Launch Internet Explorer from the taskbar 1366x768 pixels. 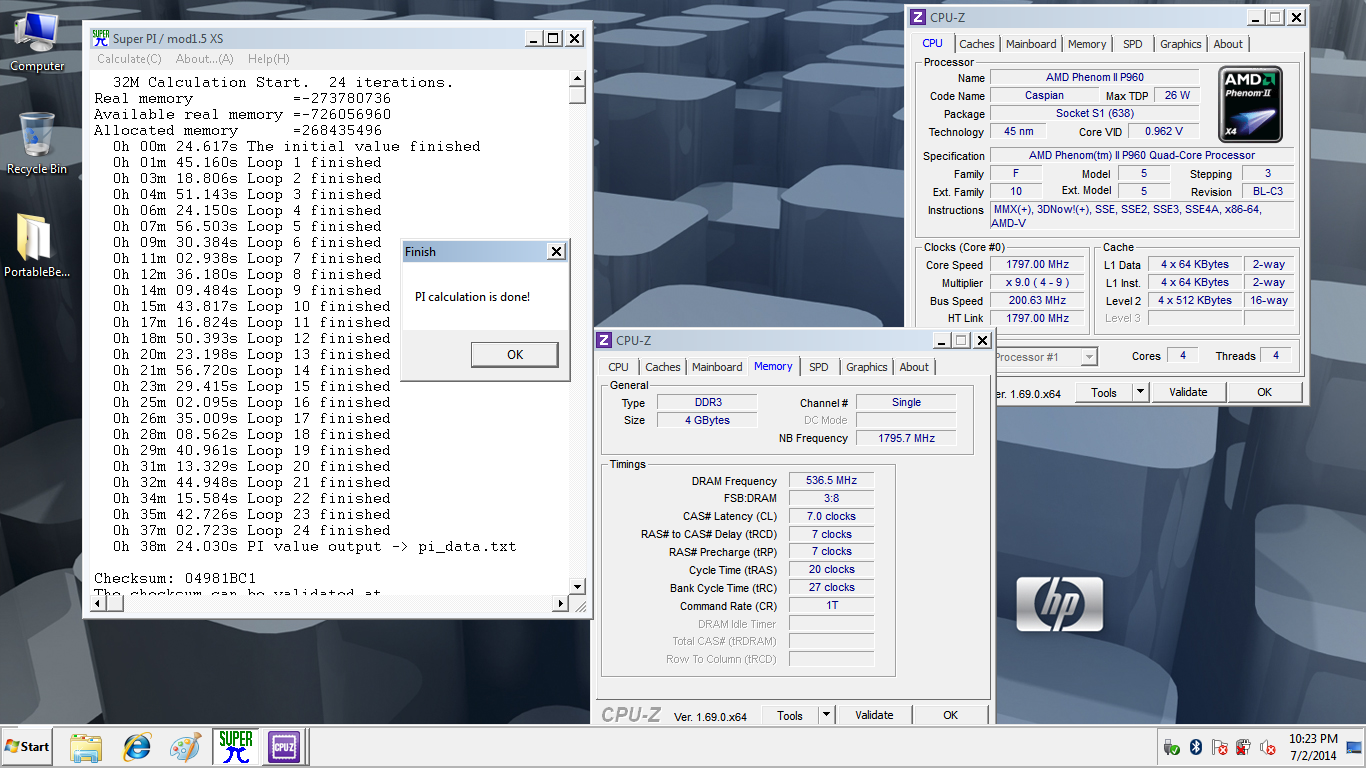point(136,747)
